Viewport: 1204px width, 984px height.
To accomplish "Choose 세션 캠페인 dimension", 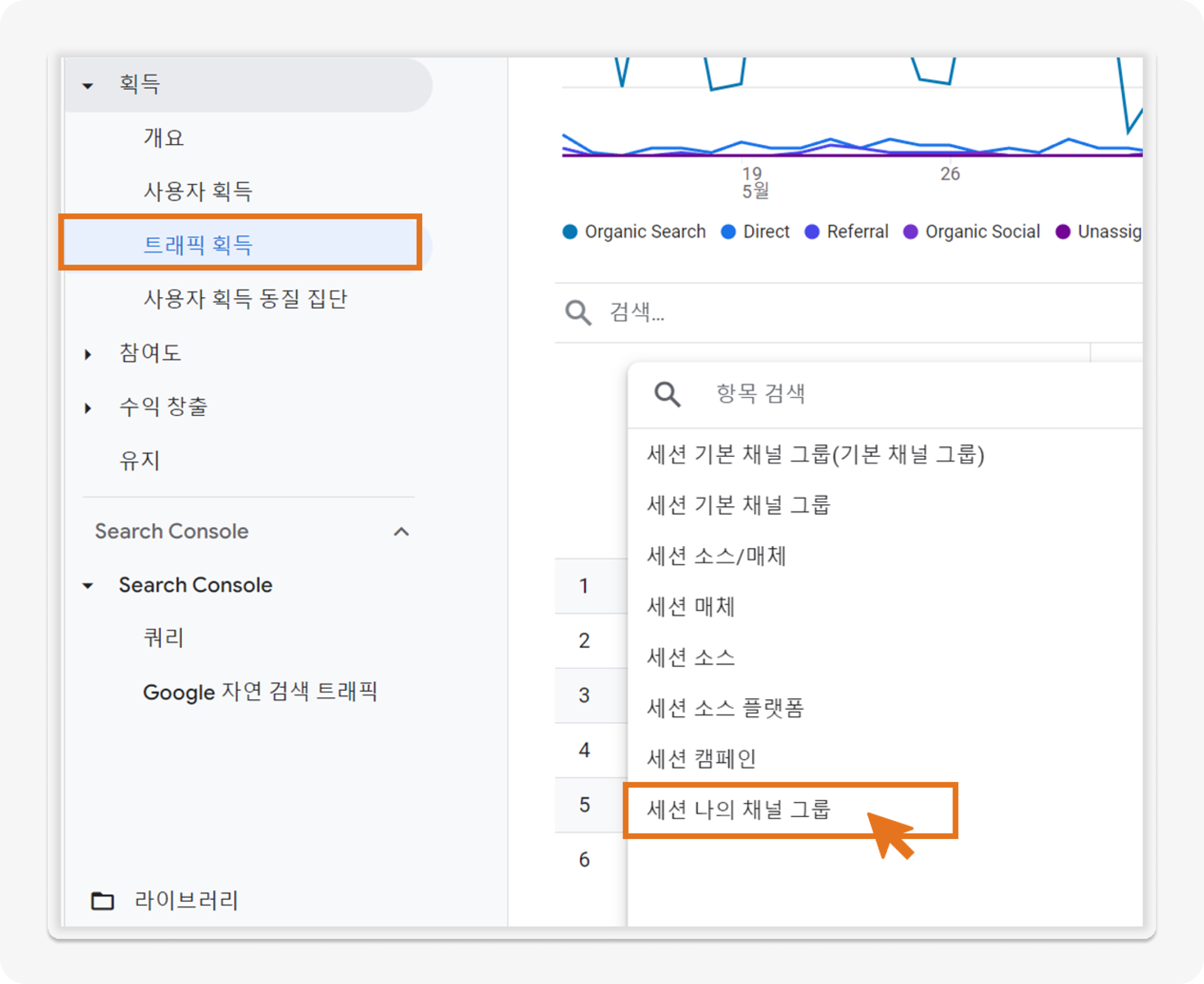I will pyautogui.click(x=701, y=758).
